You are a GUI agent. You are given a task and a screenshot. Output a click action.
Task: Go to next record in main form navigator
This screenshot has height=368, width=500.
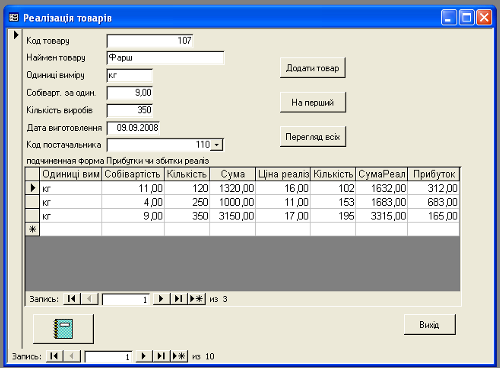144,356
